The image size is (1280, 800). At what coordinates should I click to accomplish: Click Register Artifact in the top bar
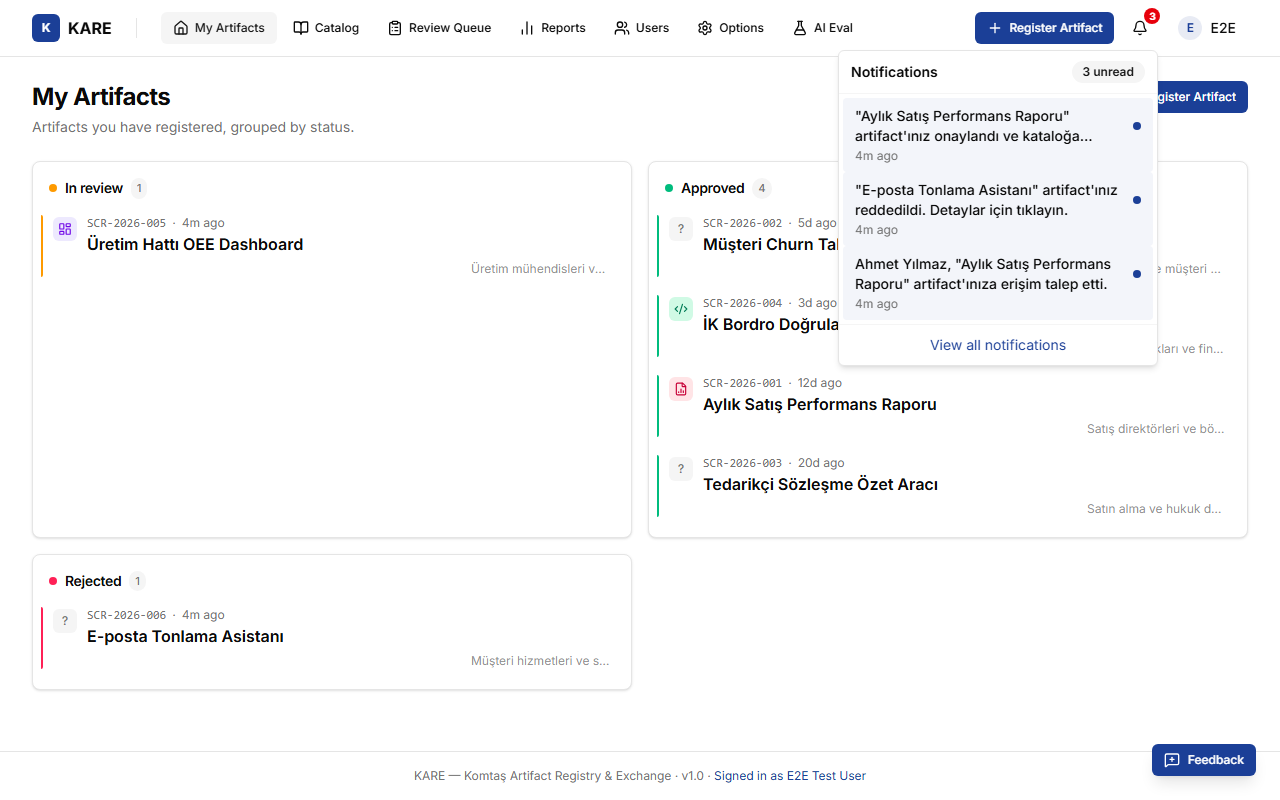pyautogui.click(x=1045, y=28)
